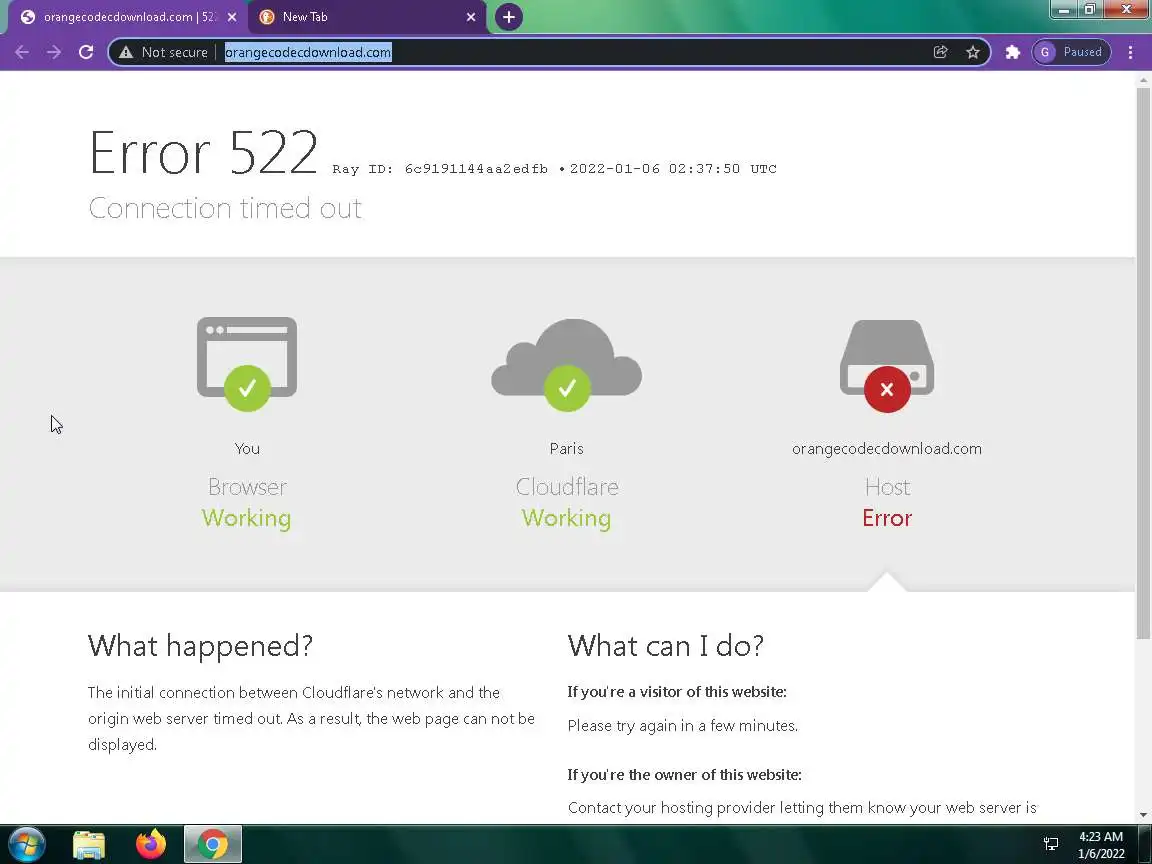
Task: Click the Browser window status icon
Action: pyautogui.click(x=247, y=364)
